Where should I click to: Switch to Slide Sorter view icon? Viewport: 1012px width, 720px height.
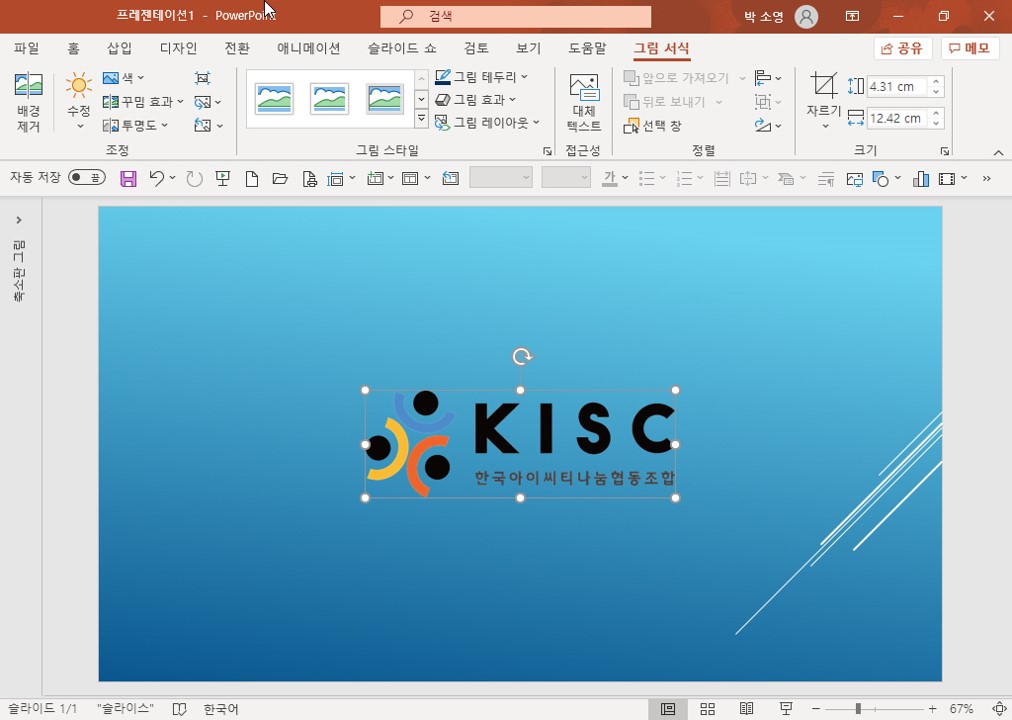707,709
